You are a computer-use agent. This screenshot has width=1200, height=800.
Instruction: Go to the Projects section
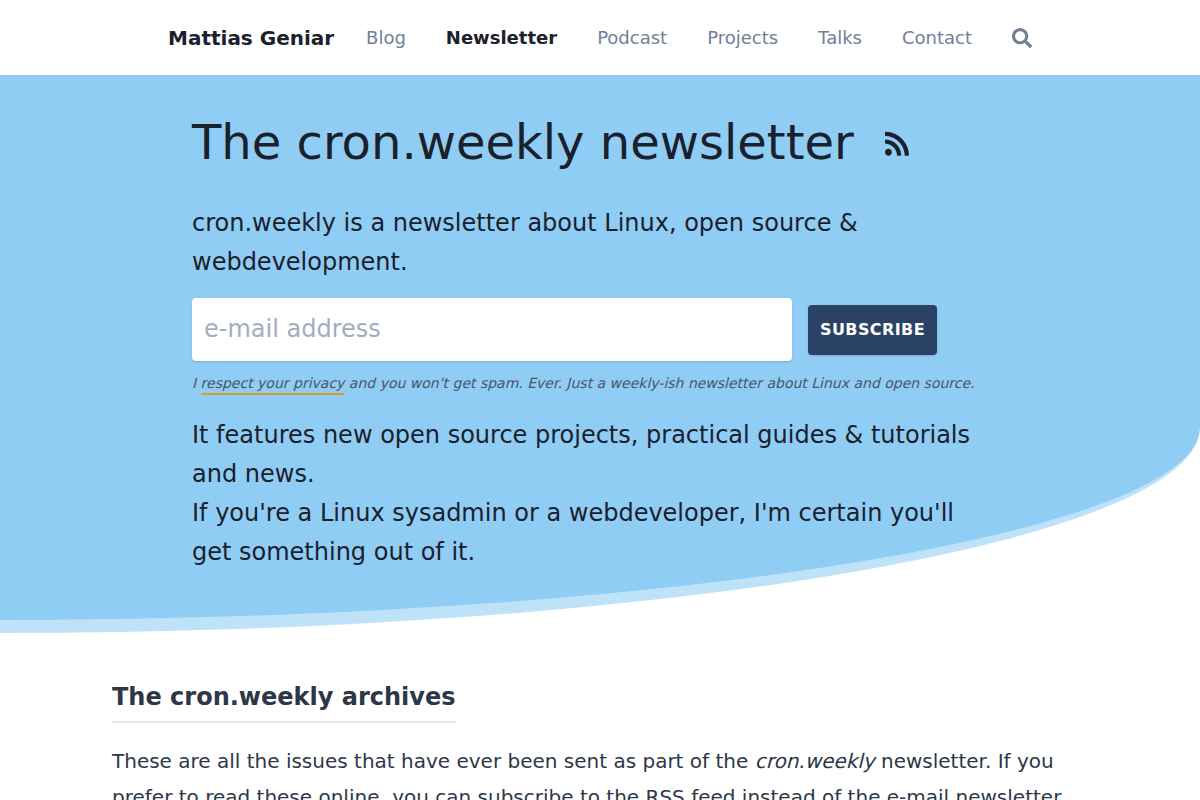click(x=742, y=37)
